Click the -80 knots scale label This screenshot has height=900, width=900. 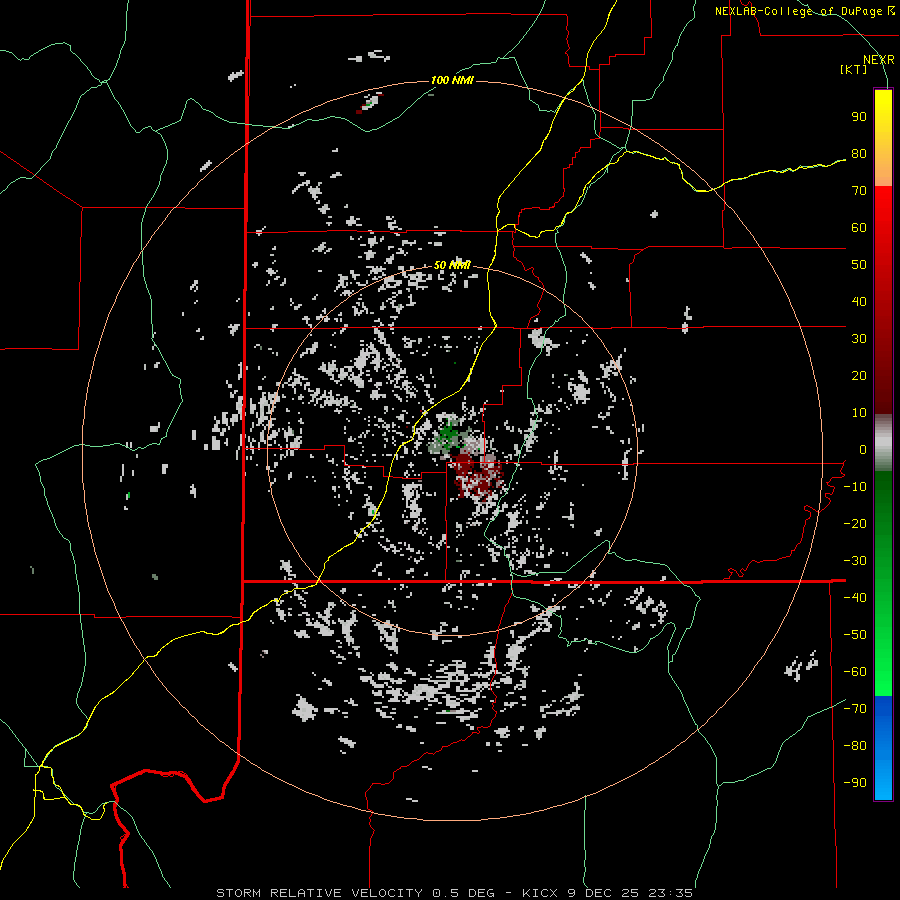point(855,746)
